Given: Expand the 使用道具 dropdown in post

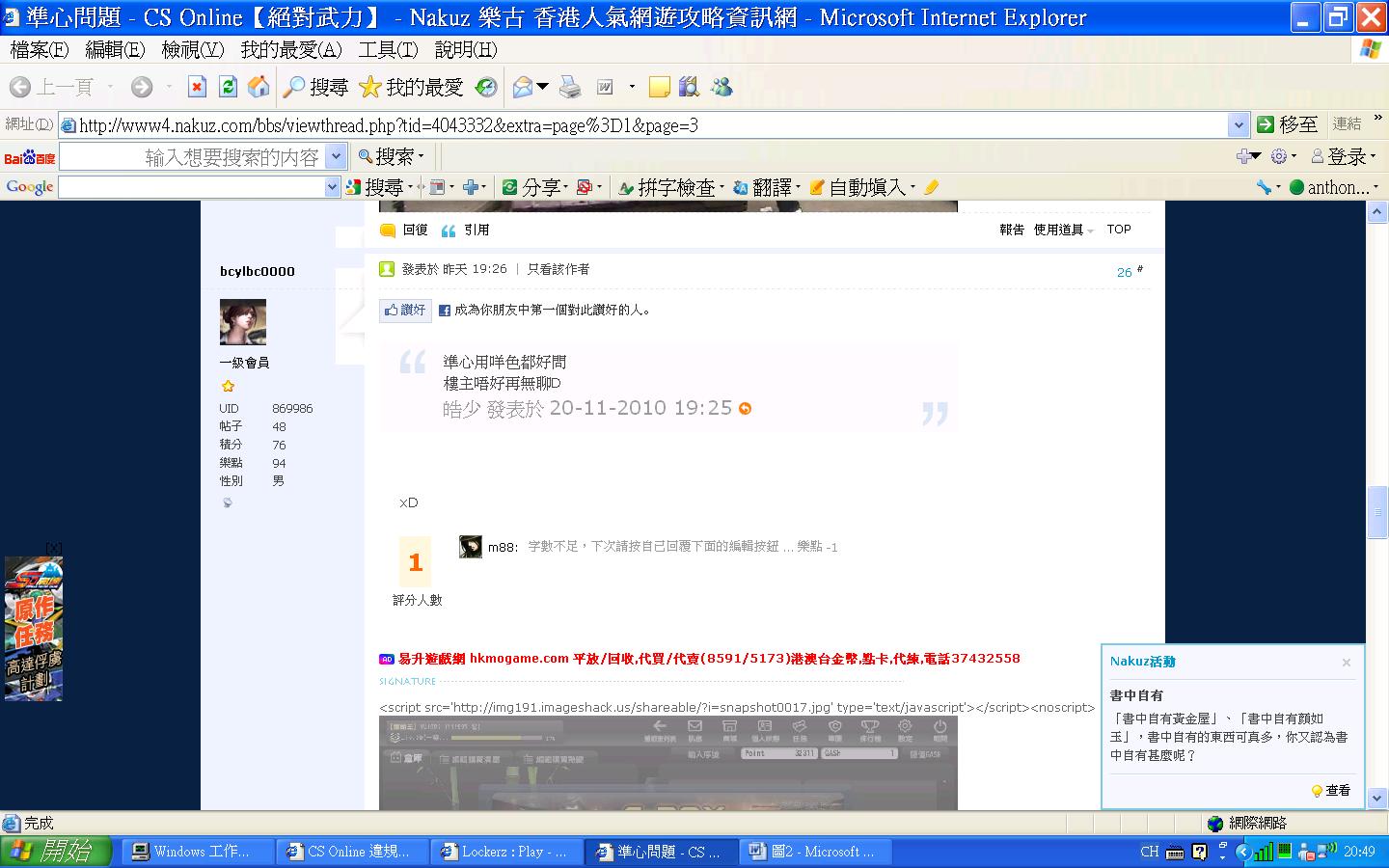Looking at the screenshot, I should pos(1064,230).
